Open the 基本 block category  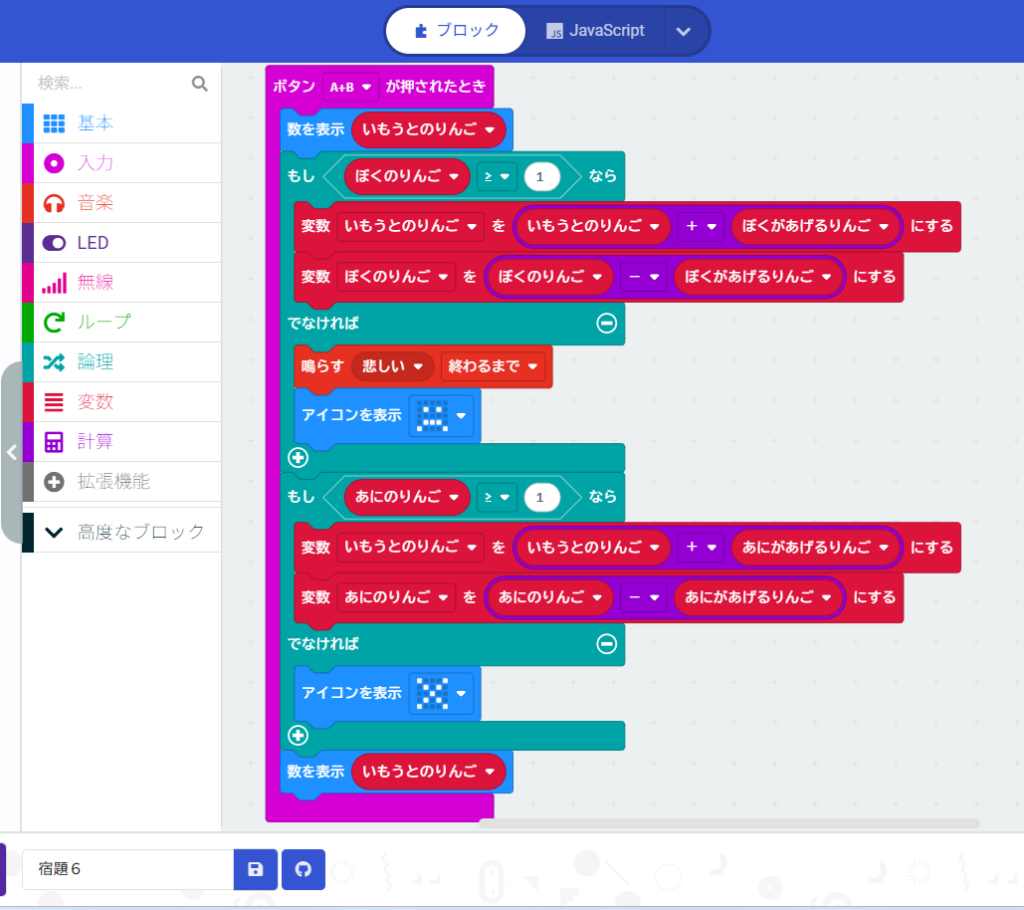[x=122, y=123]
